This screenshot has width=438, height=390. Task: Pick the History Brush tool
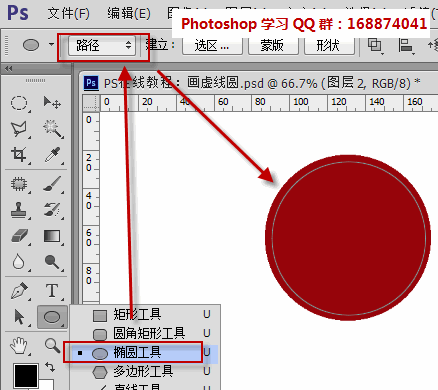(53, 210)
